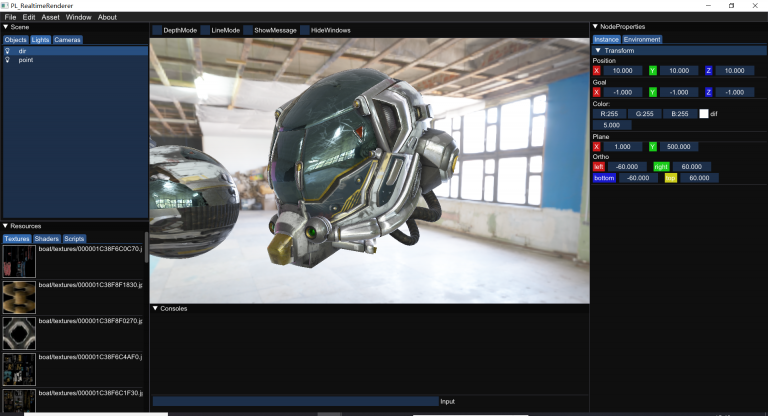The height and width of the screenshot is (416, 768).
Task: Switch to the Shaders tab
Action: (46, 239)
